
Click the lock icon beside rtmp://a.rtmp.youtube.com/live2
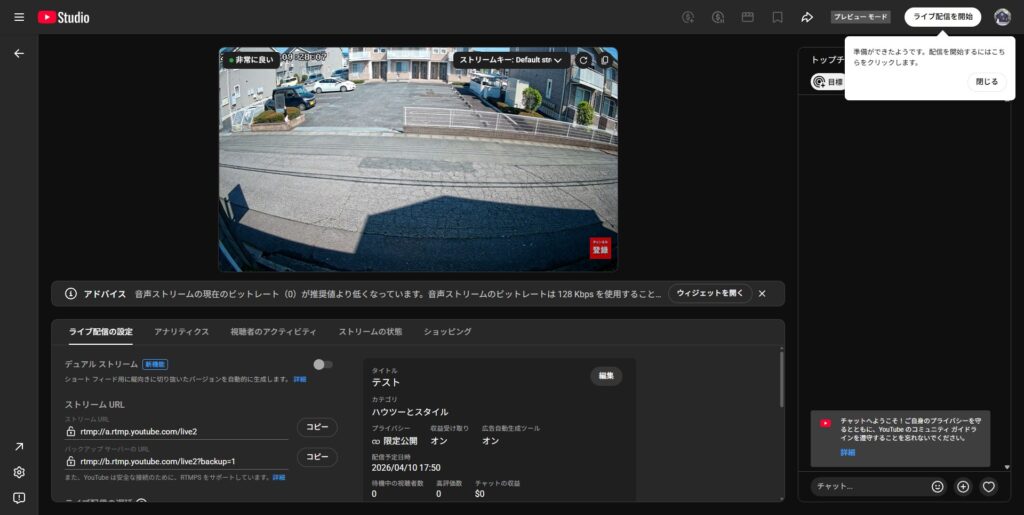[71, 431]
